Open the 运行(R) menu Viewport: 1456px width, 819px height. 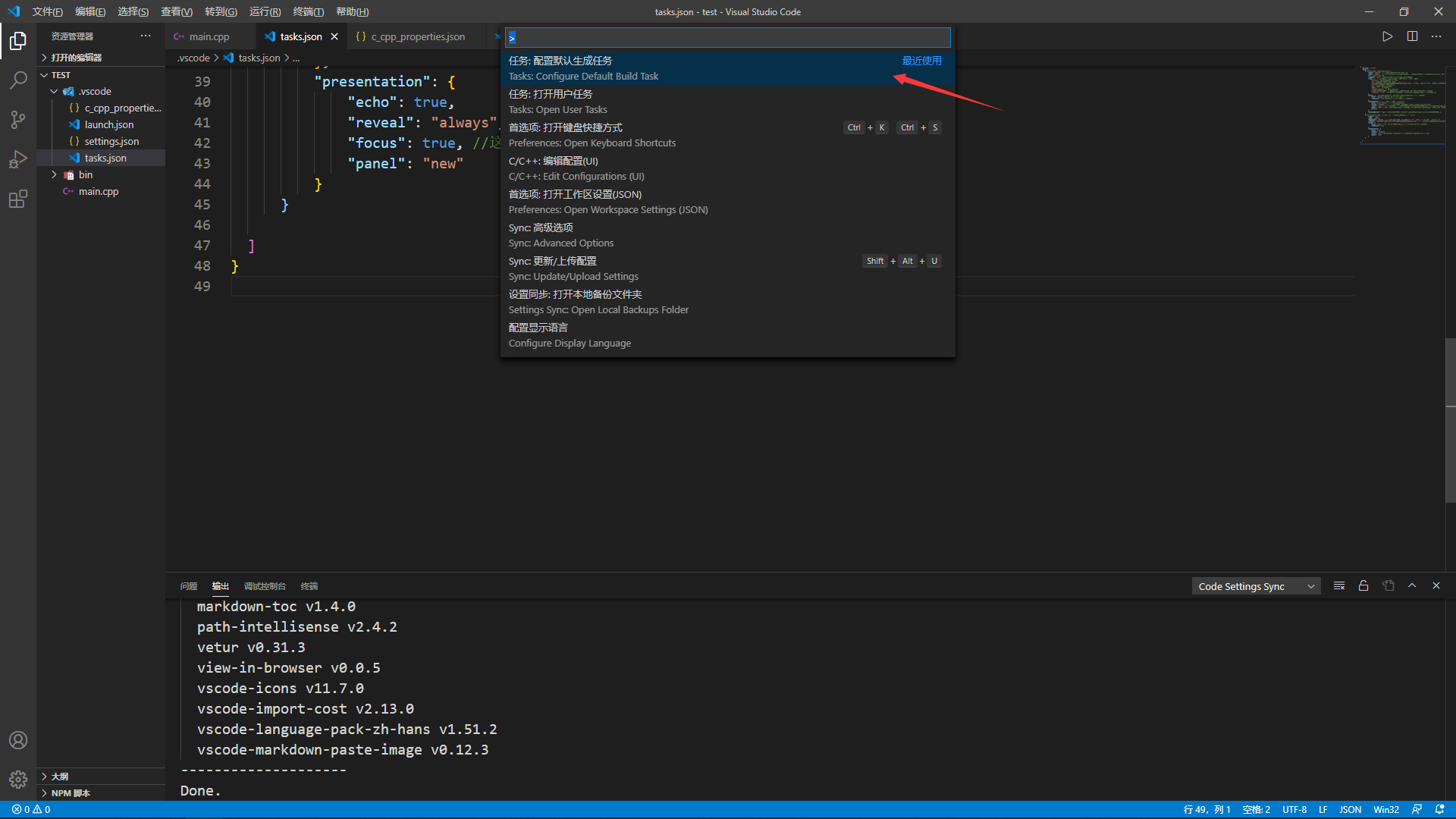point(265,11)
